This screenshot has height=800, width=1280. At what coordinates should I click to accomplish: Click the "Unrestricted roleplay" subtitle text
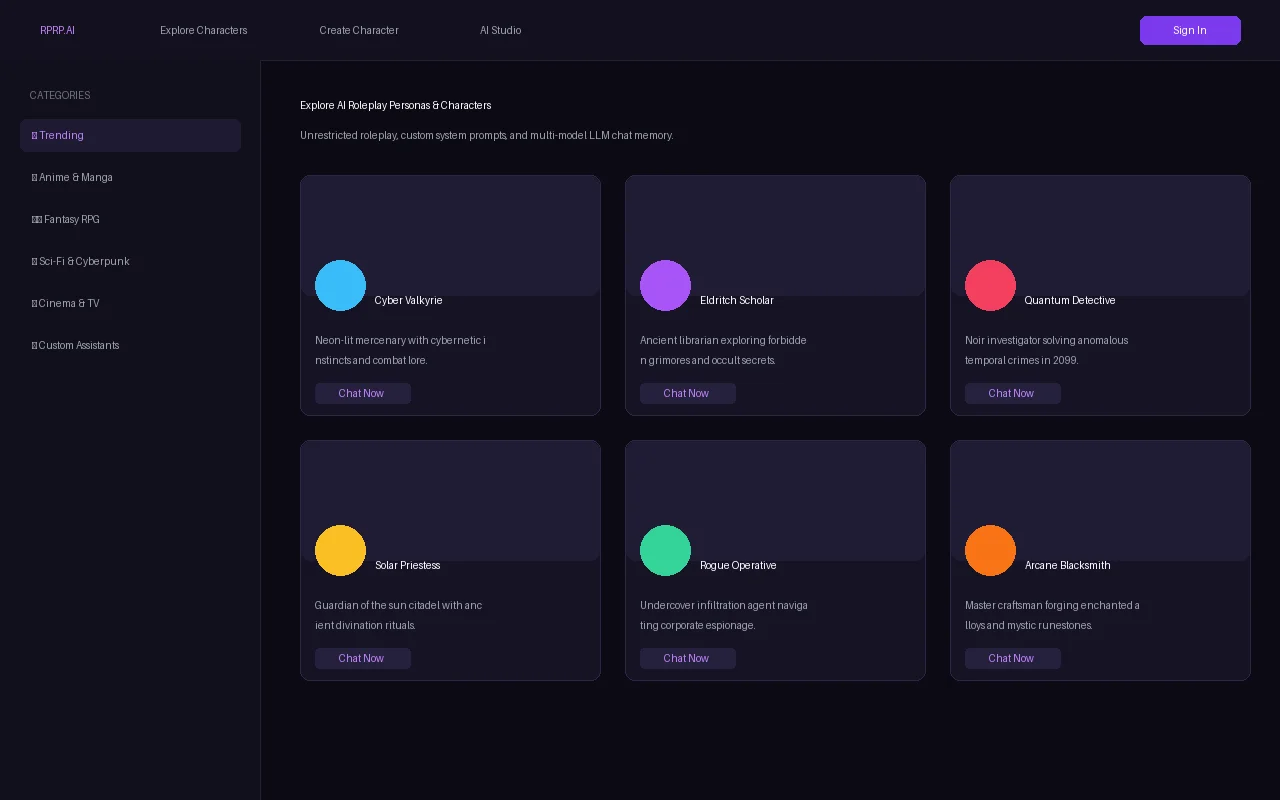486,135
